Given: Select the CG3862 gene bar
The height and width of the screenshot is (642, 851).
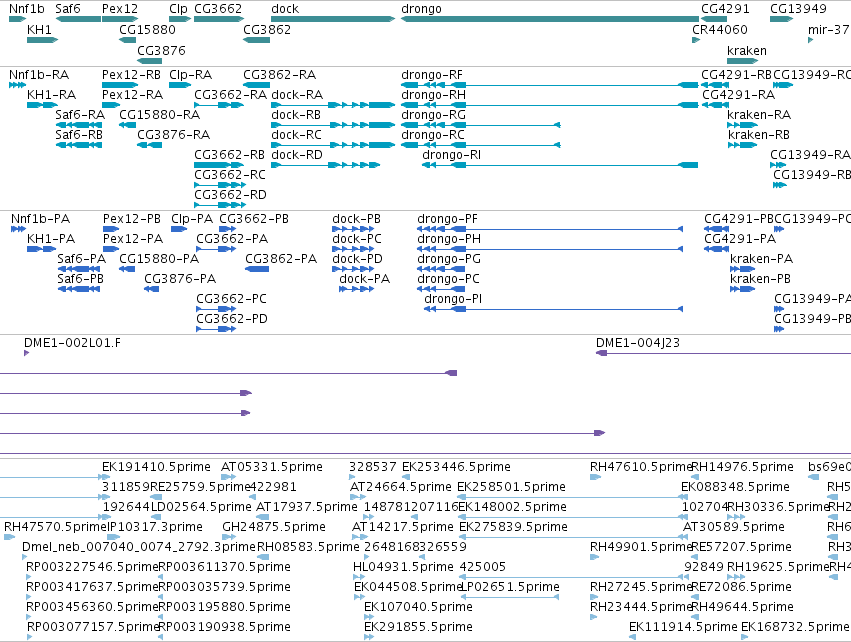Looking at the screenshot, I should pyautogui.click(x=256, y=40).
